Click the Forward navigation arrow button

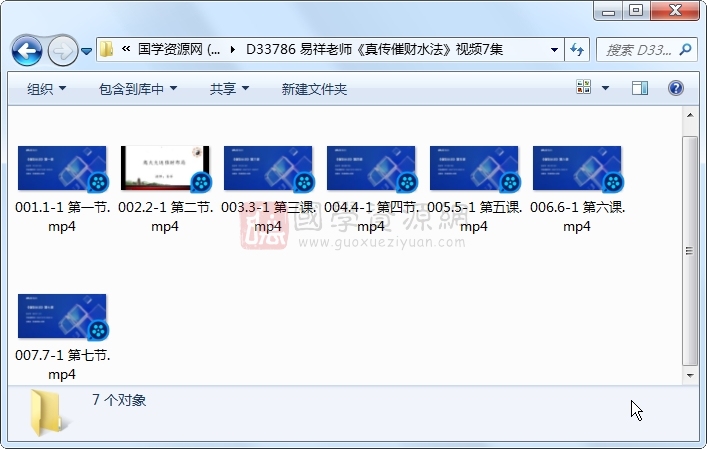[x=62, y=49]
